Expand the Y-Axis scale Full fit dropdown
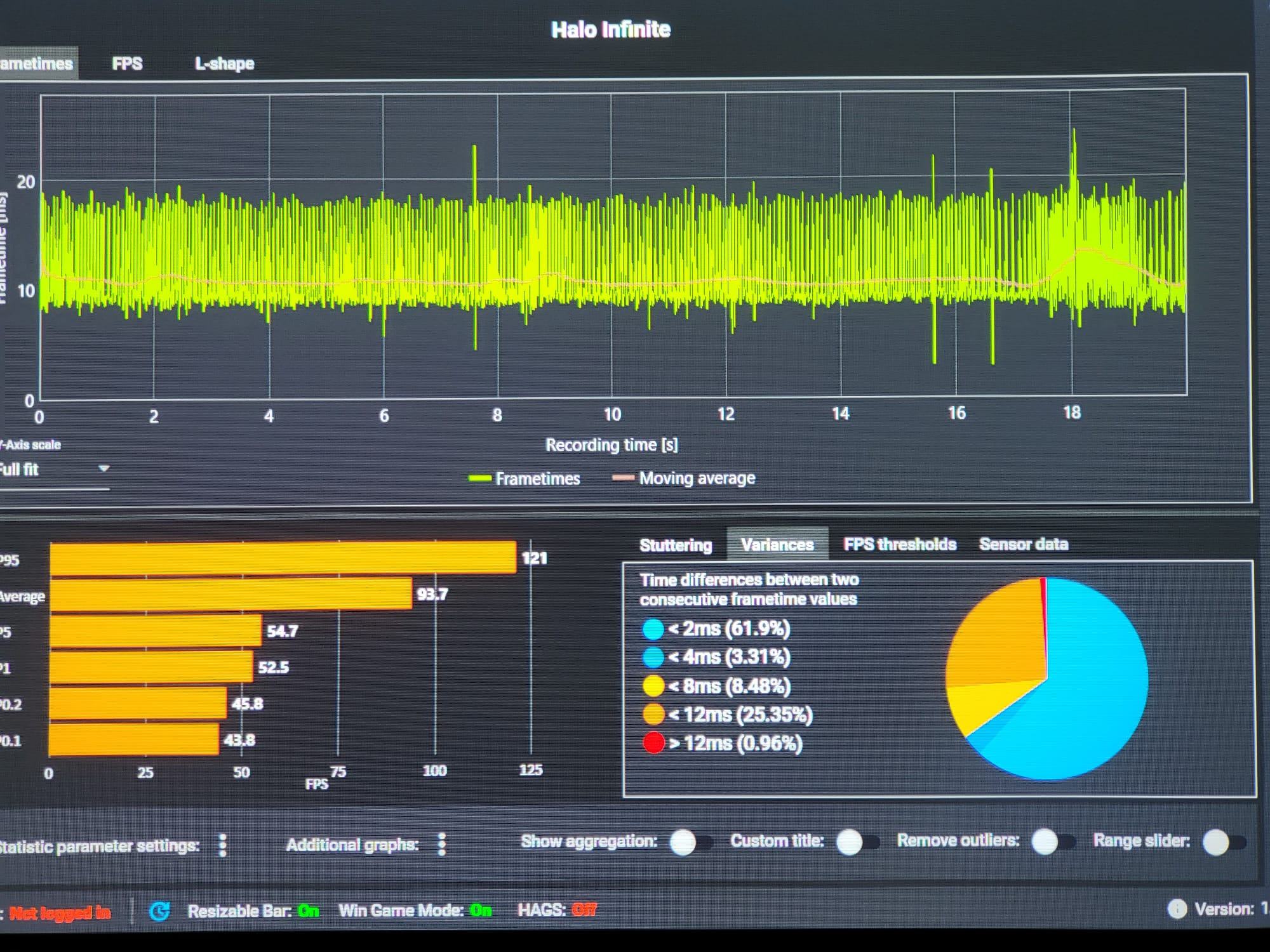 54,470
